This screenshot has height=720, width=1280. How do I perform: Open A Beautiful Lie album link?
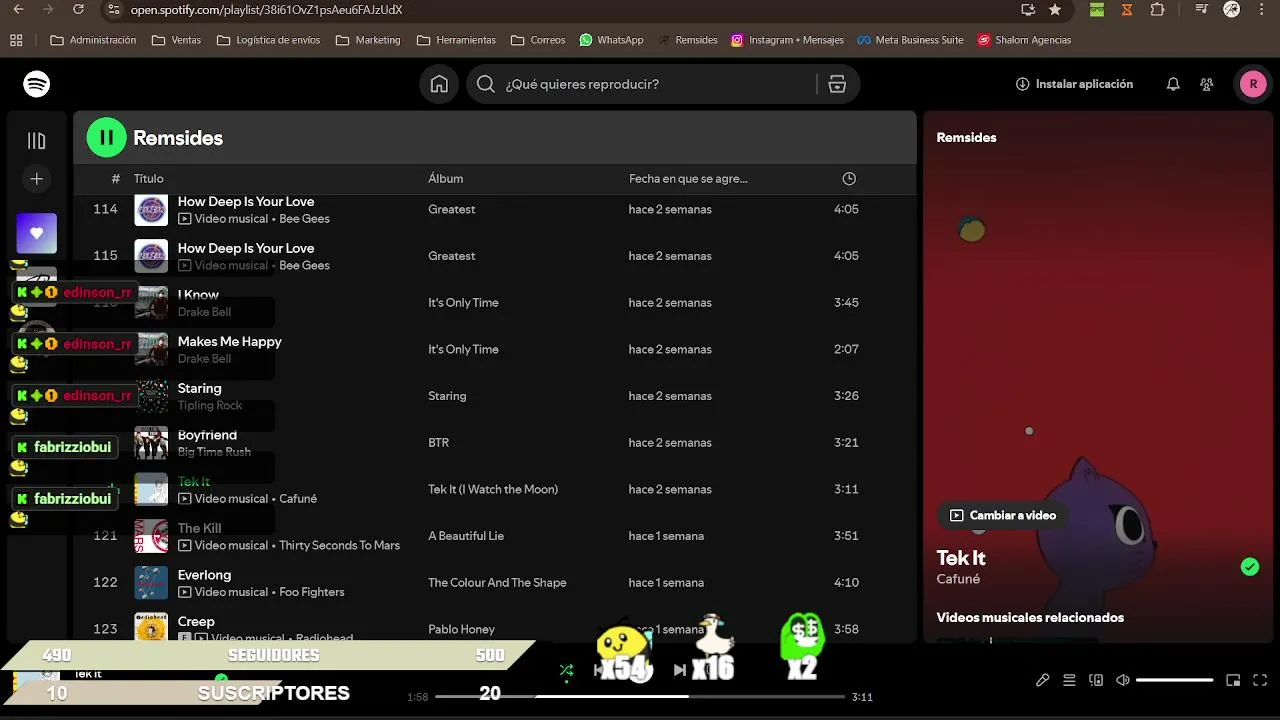pos(466,536)
